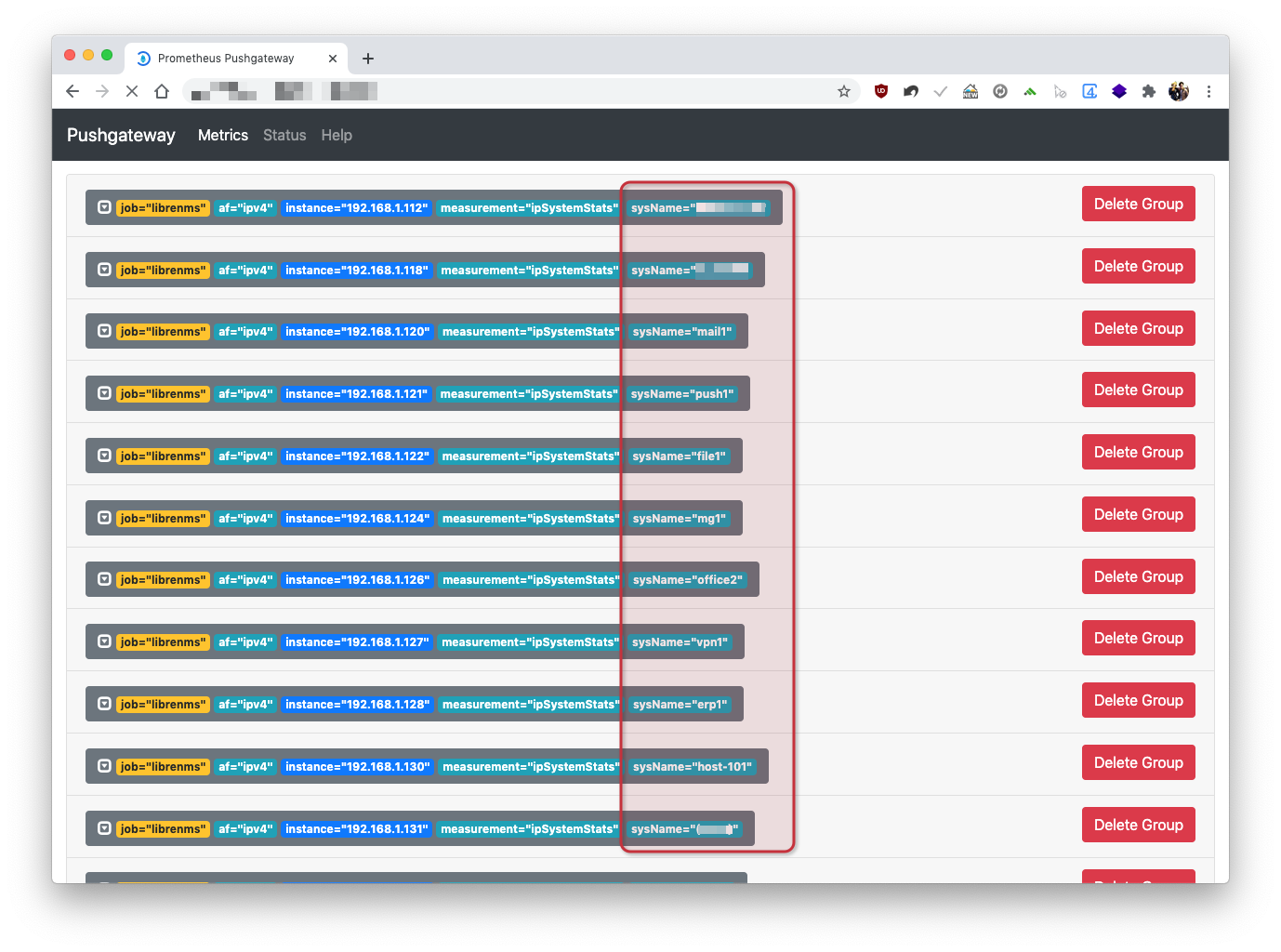Click the back navigation arrow
The width and height of the screenshot is (1281, 952).
(x=72, y=91)
